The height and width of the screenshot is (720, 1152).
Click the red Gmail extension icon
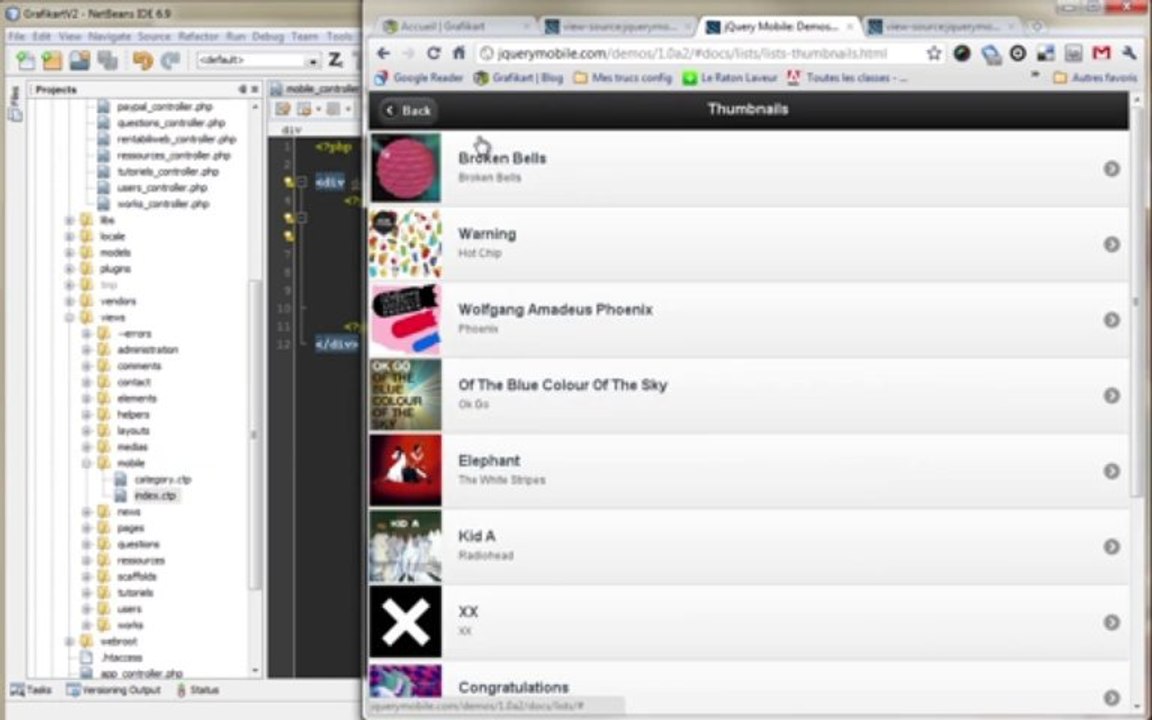(1101, 53)
